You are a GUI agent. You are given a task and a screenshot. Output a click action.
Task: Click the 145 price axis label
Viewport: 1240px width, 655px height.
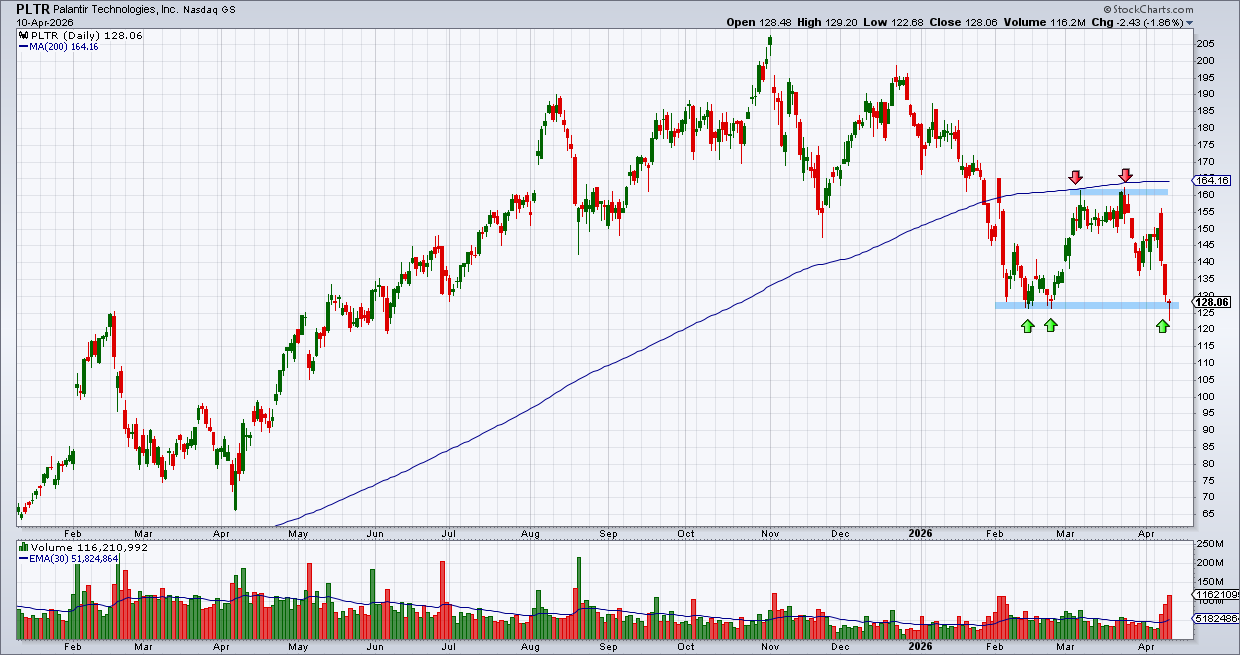tap(1204, 245)
